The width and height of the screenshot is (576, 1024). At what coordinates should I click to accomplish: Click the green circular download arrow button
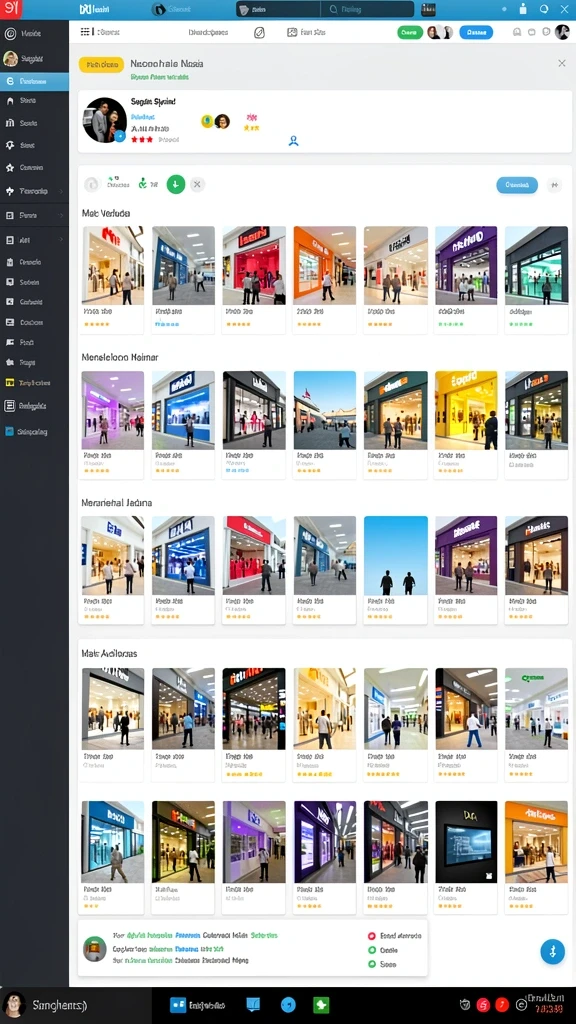(176, 185)
